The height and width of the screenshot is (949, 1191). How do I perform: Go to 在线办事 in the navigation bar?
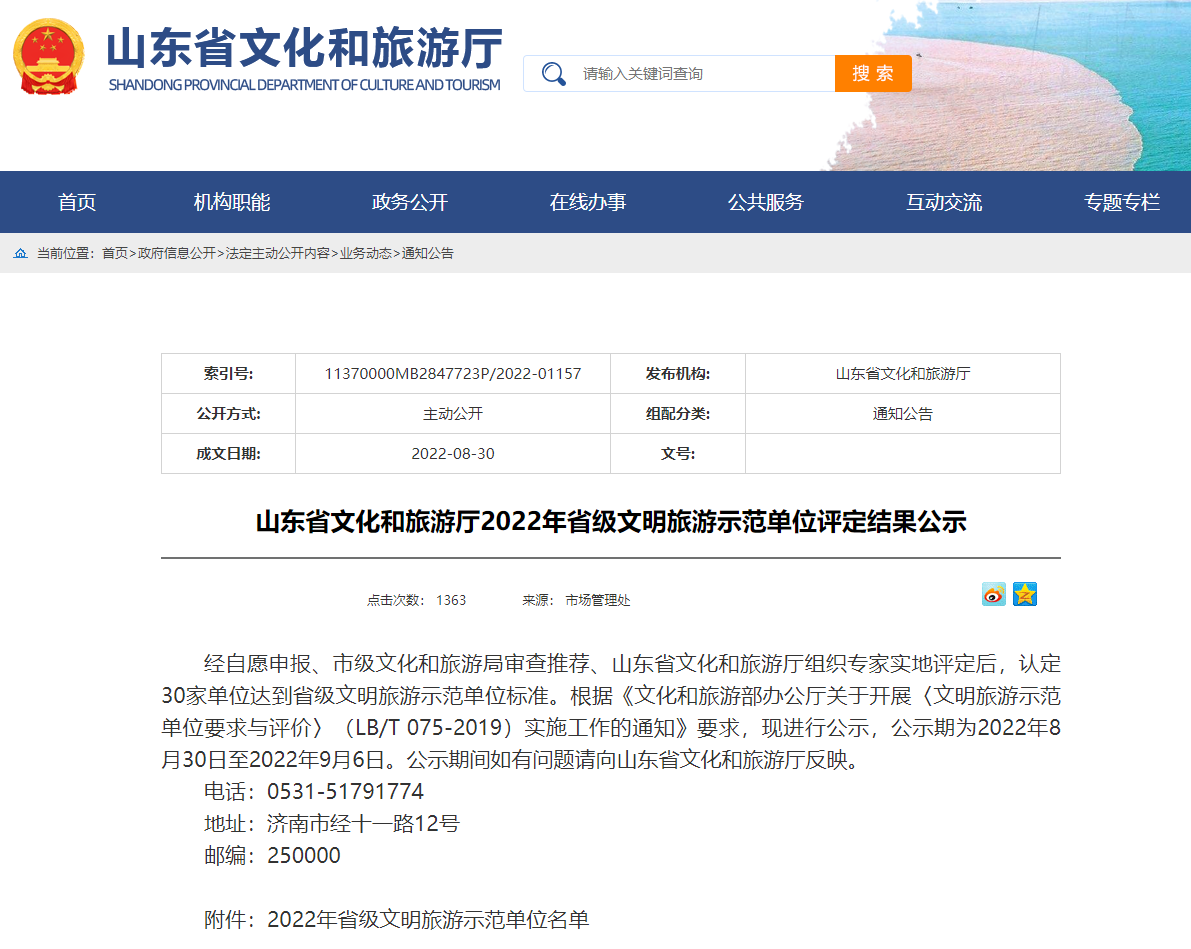click(x=588, y=202)
